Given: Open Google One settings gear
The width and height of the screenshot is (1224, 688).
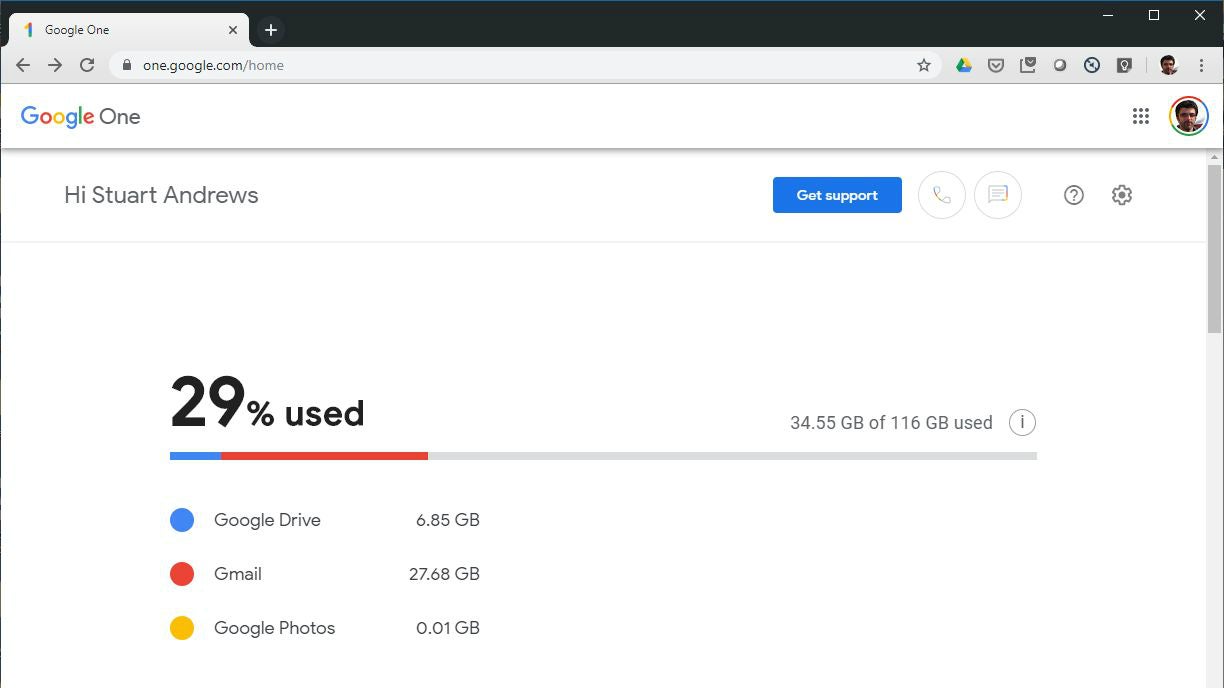Looking at the screenshot, I should 1122,195.
